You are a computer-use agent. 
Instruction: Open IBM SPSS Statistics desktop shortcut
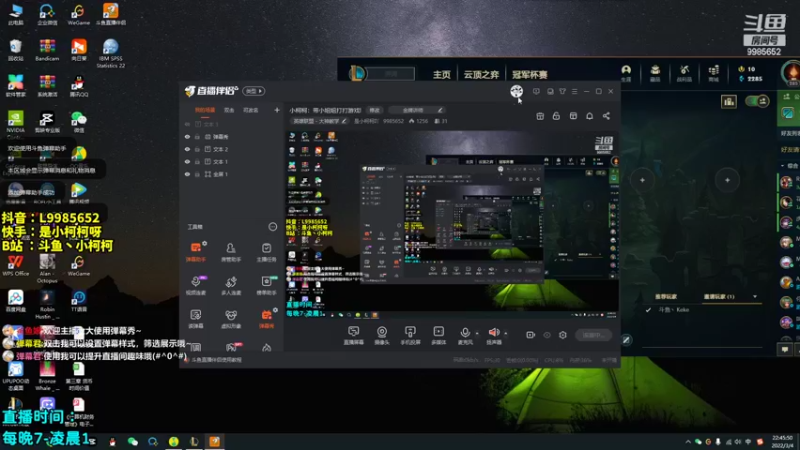pos(110,54)
